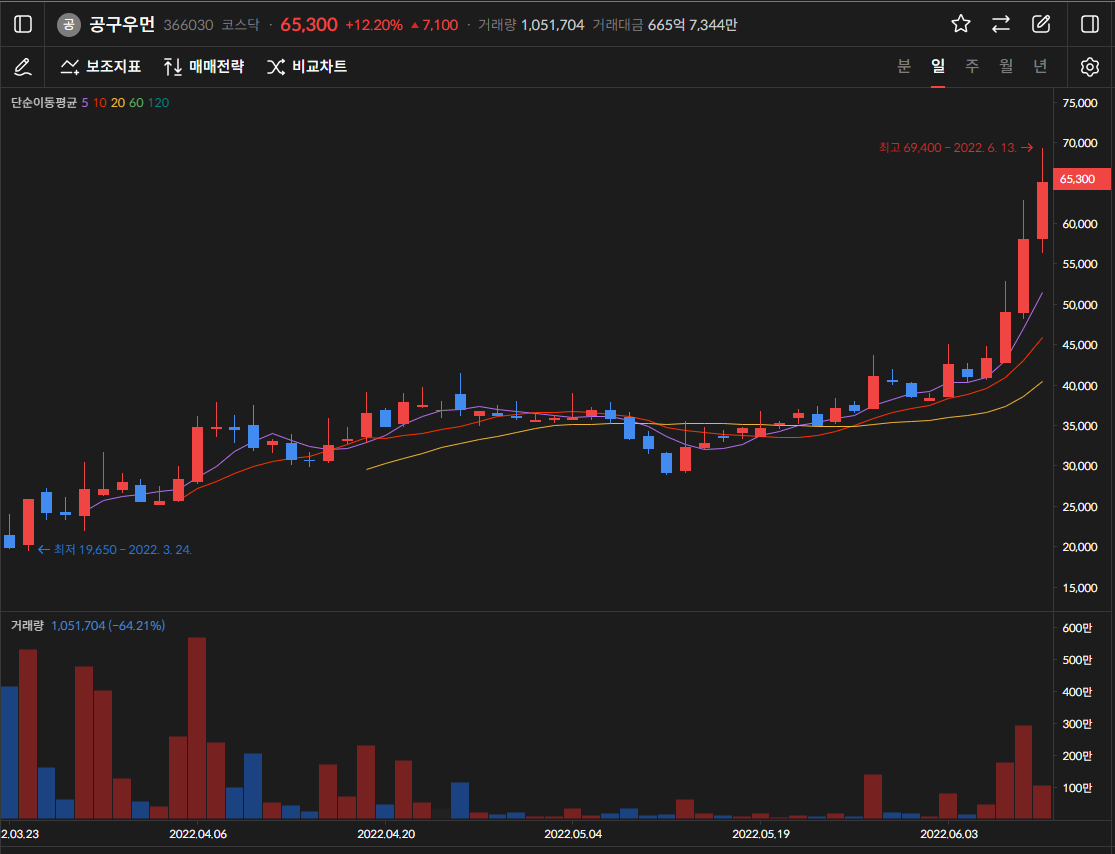Image resolution: width=1115 pixels, height=854 pixels.
Task: Add 공구우먼 to favorites with star icon
Action: [x=961, y=24]
